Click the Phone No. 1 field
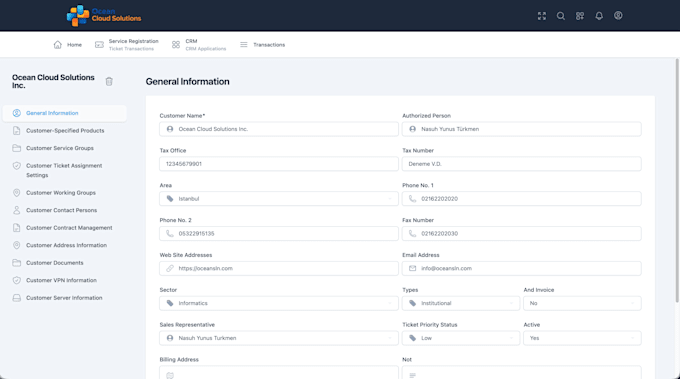 tap(521, 199)
